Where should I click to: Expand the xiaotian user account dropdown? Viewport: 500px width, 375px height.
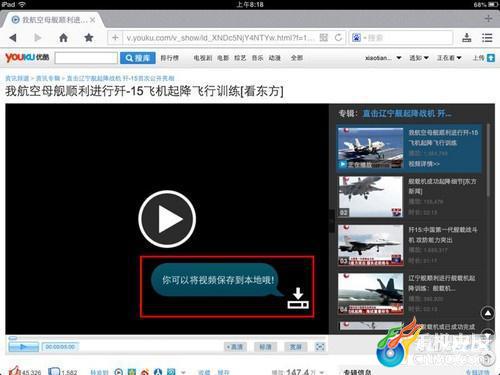click(383, 58)
